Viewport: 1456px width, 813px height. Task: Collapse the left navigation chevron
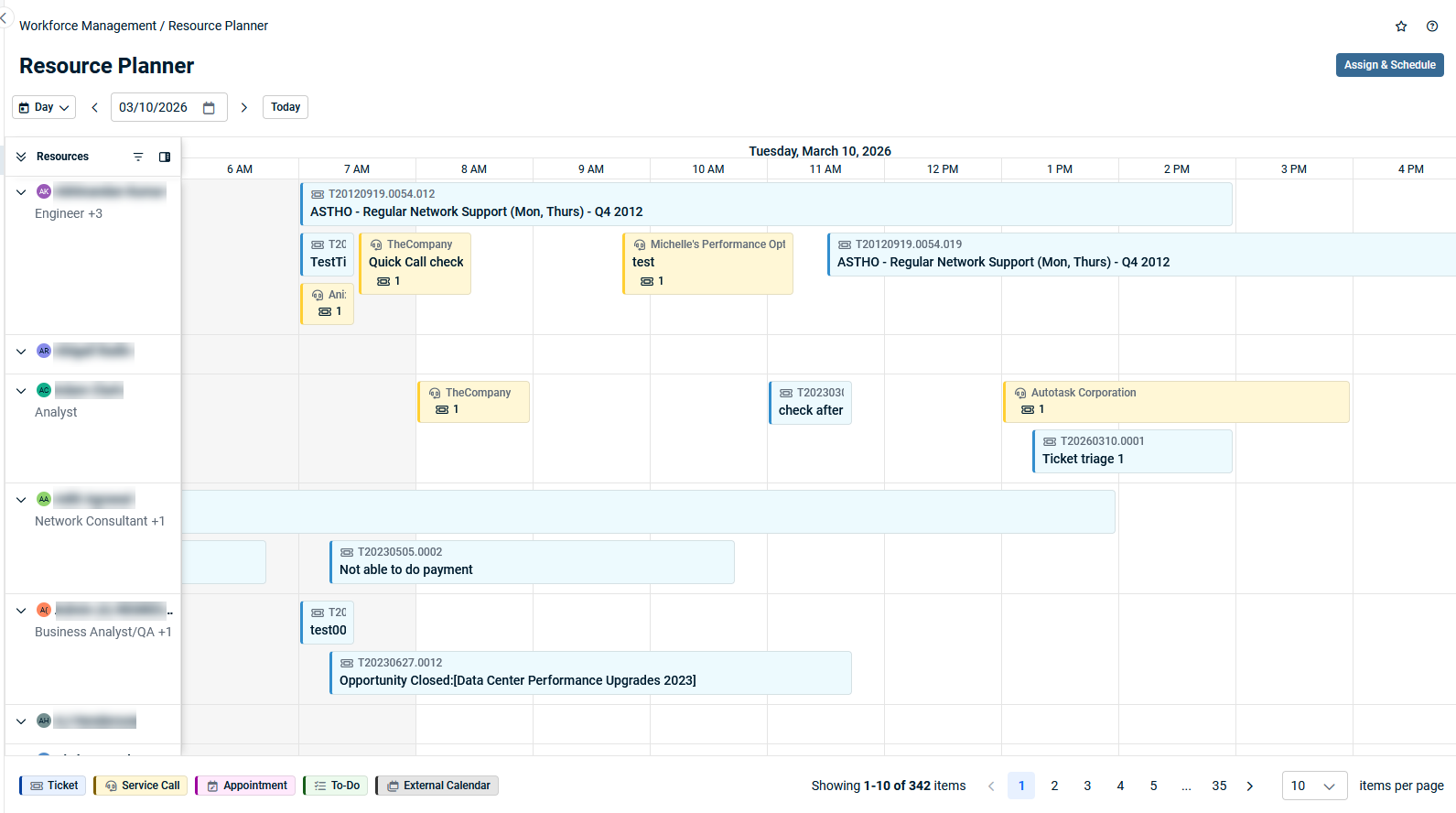[4, 18]
